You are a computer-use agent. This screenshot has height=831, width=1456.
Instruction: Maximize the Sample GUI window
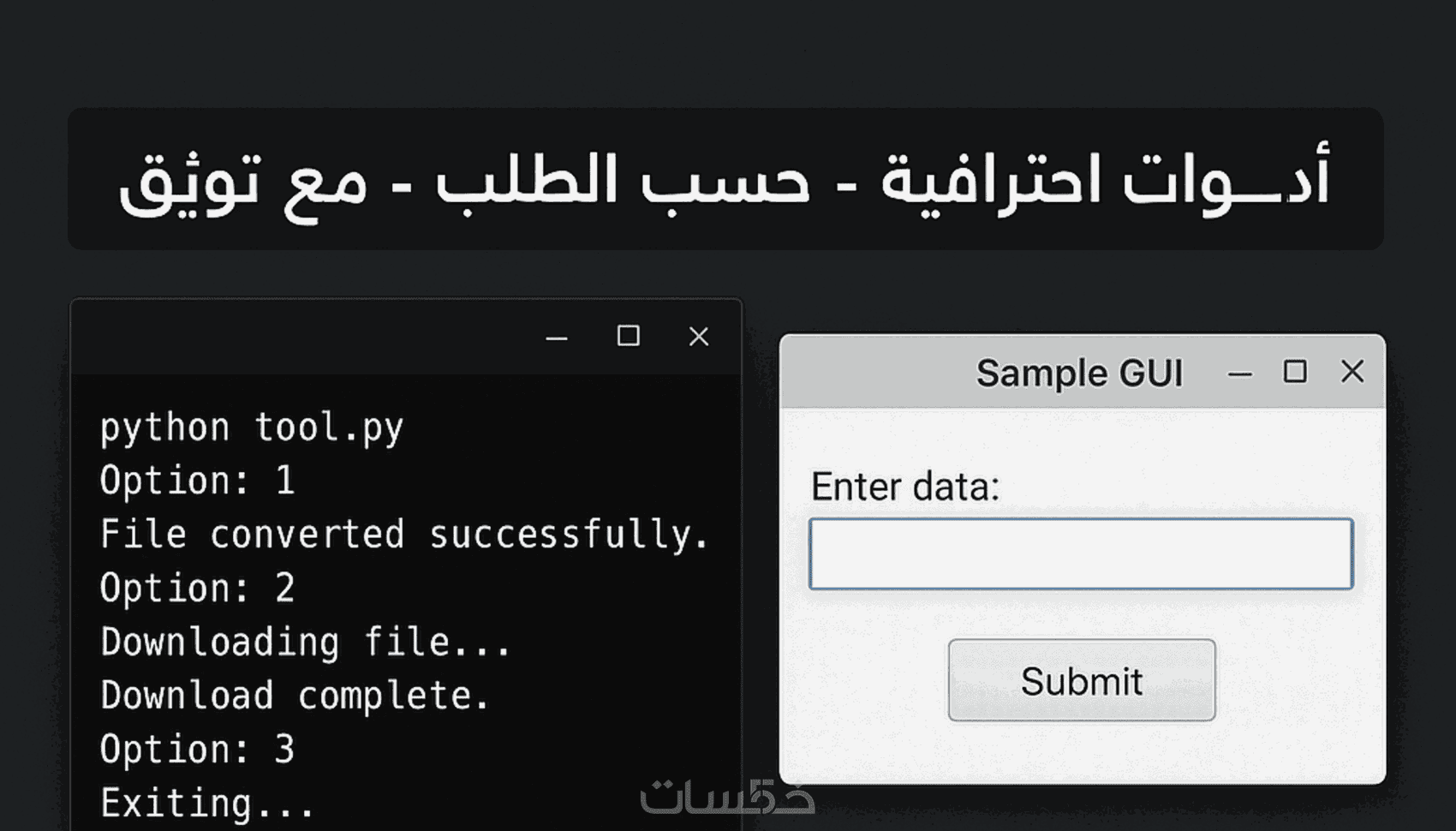[1295, 371]
